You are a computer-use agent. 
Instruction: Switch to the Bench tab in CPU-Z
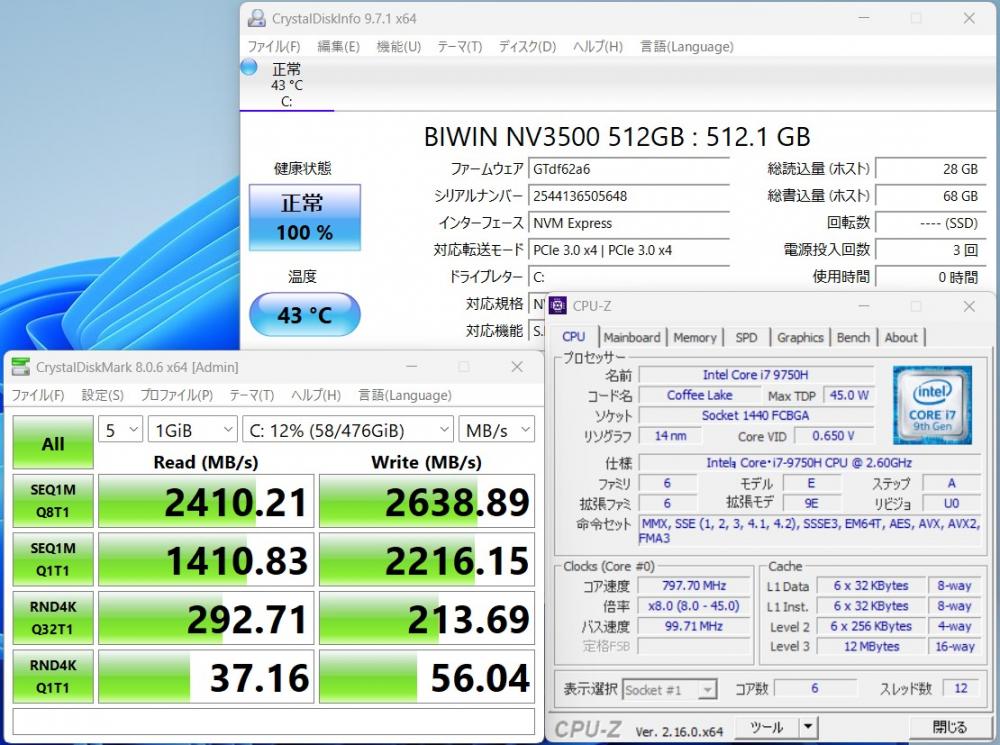tap(853, 338)
